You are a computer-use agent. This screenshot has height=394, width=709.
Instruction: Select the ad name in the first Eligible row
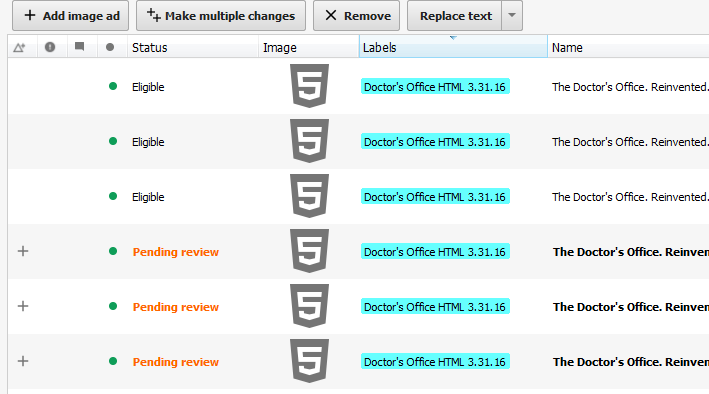point(630,87)
